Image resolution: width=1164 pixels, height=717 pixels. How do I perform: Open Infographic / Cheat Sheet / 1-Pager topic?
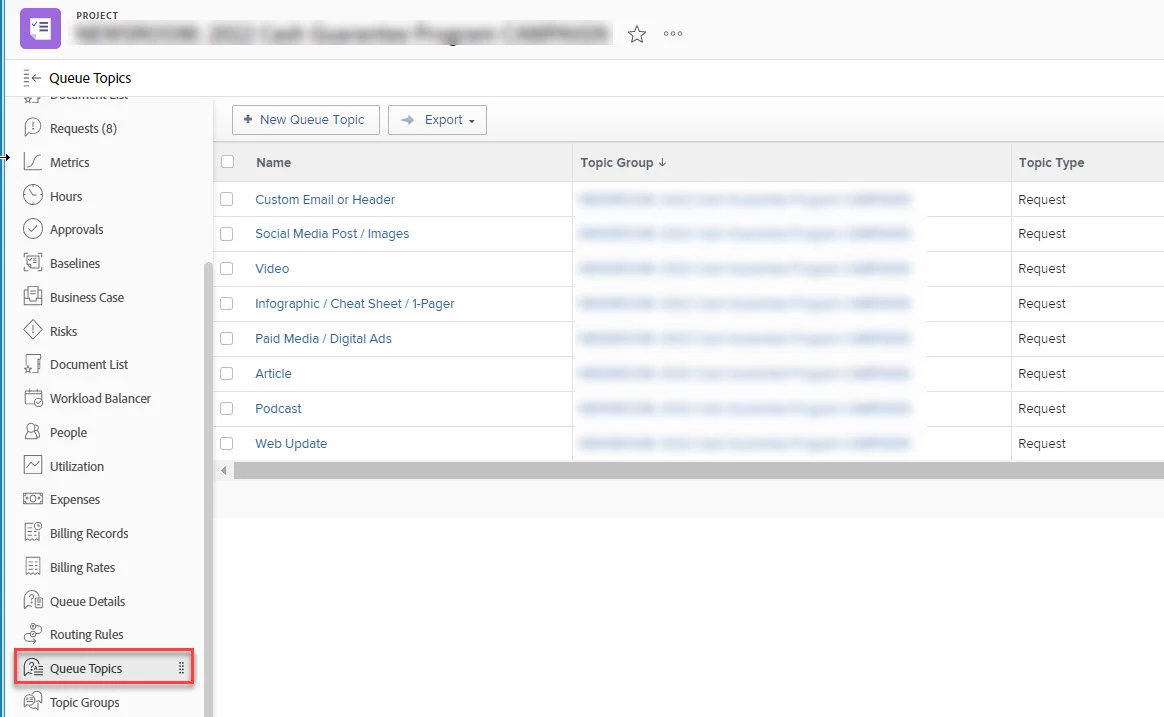coord(355,304)
